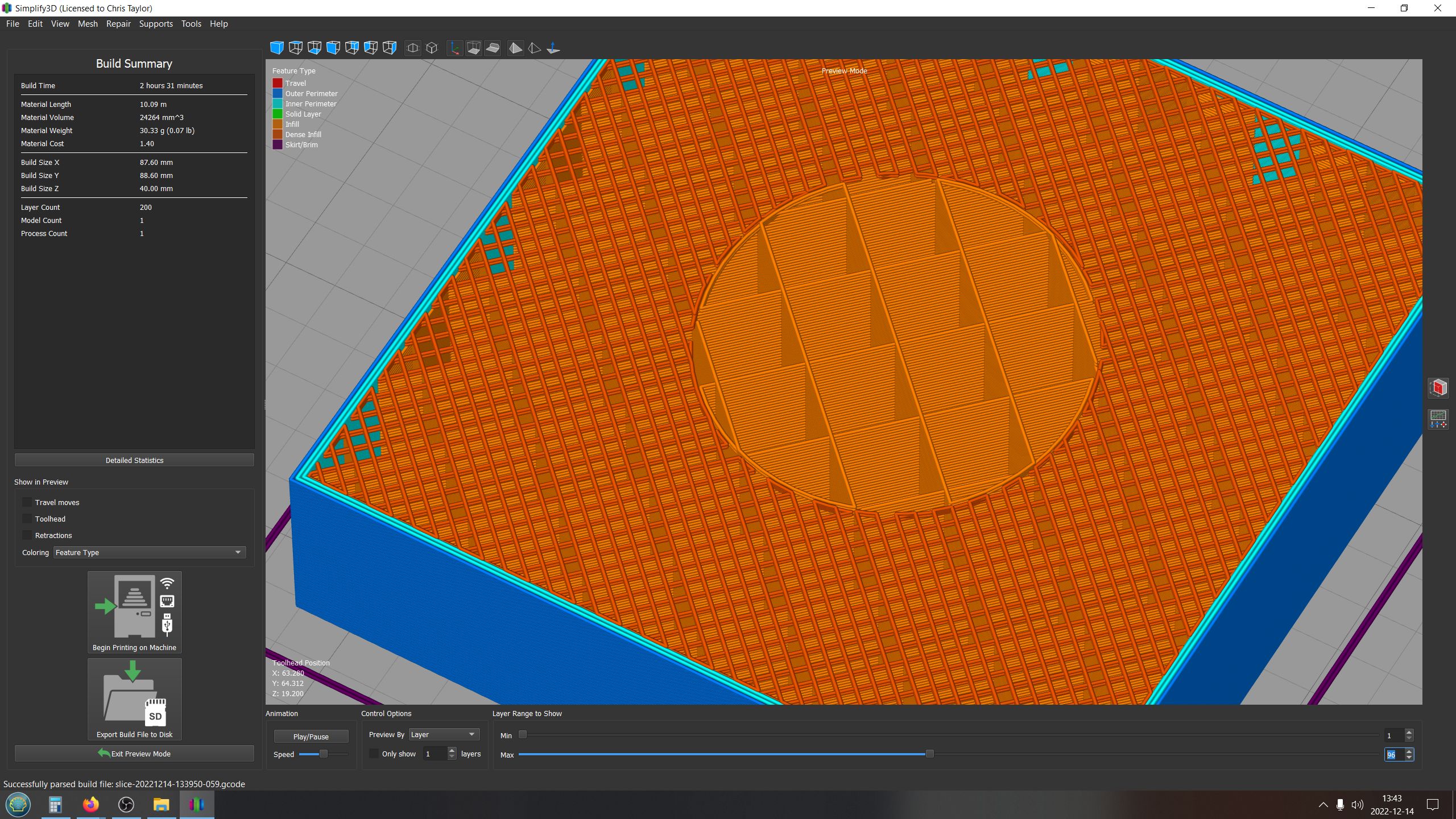Increase the Min layer value with up arrow

pyautogui.click(x=1409, y=732)
